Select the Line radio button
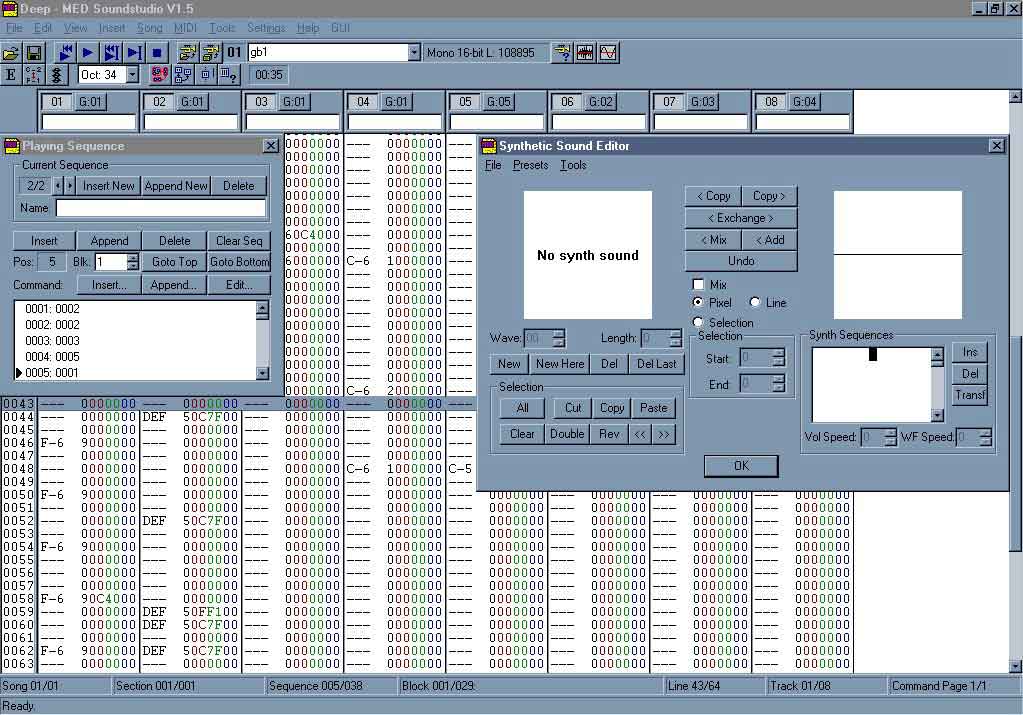This screenshot has height=715, width=1023. click(755, 302)
